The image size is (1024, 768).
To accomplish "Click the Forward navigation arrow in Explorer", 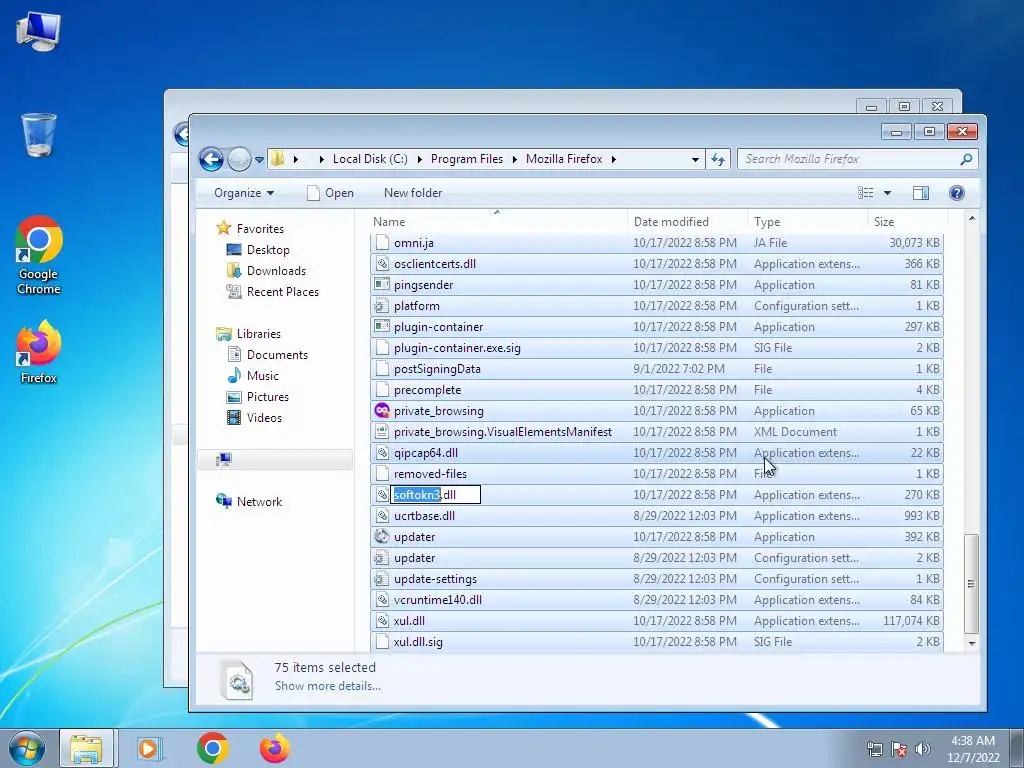I will click(239, 159).
